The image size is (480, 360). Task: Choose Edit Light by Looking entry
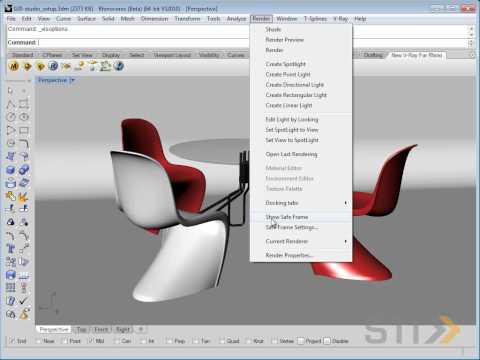click(301, 119)
